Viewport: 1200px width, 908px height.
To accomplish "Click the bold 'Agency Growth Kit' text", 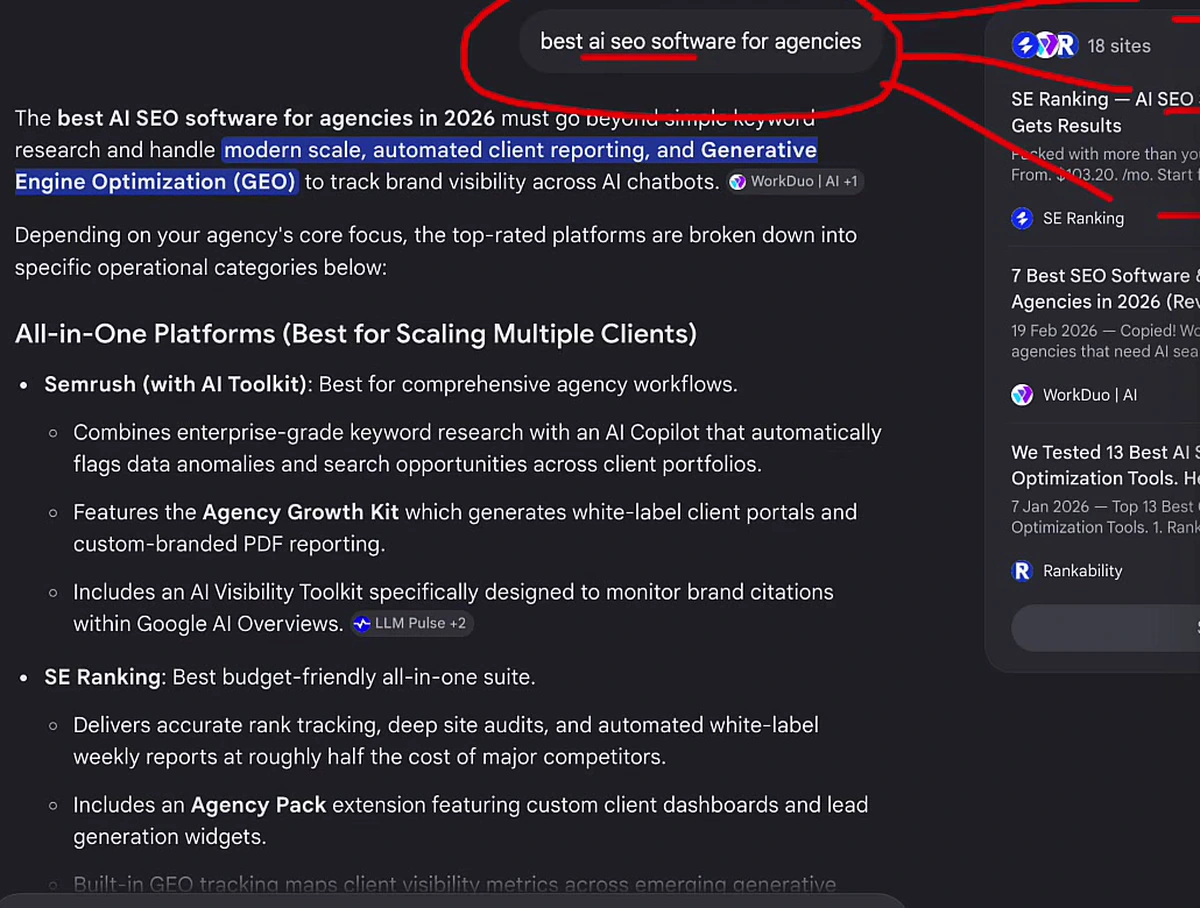I will pos(300,512).
